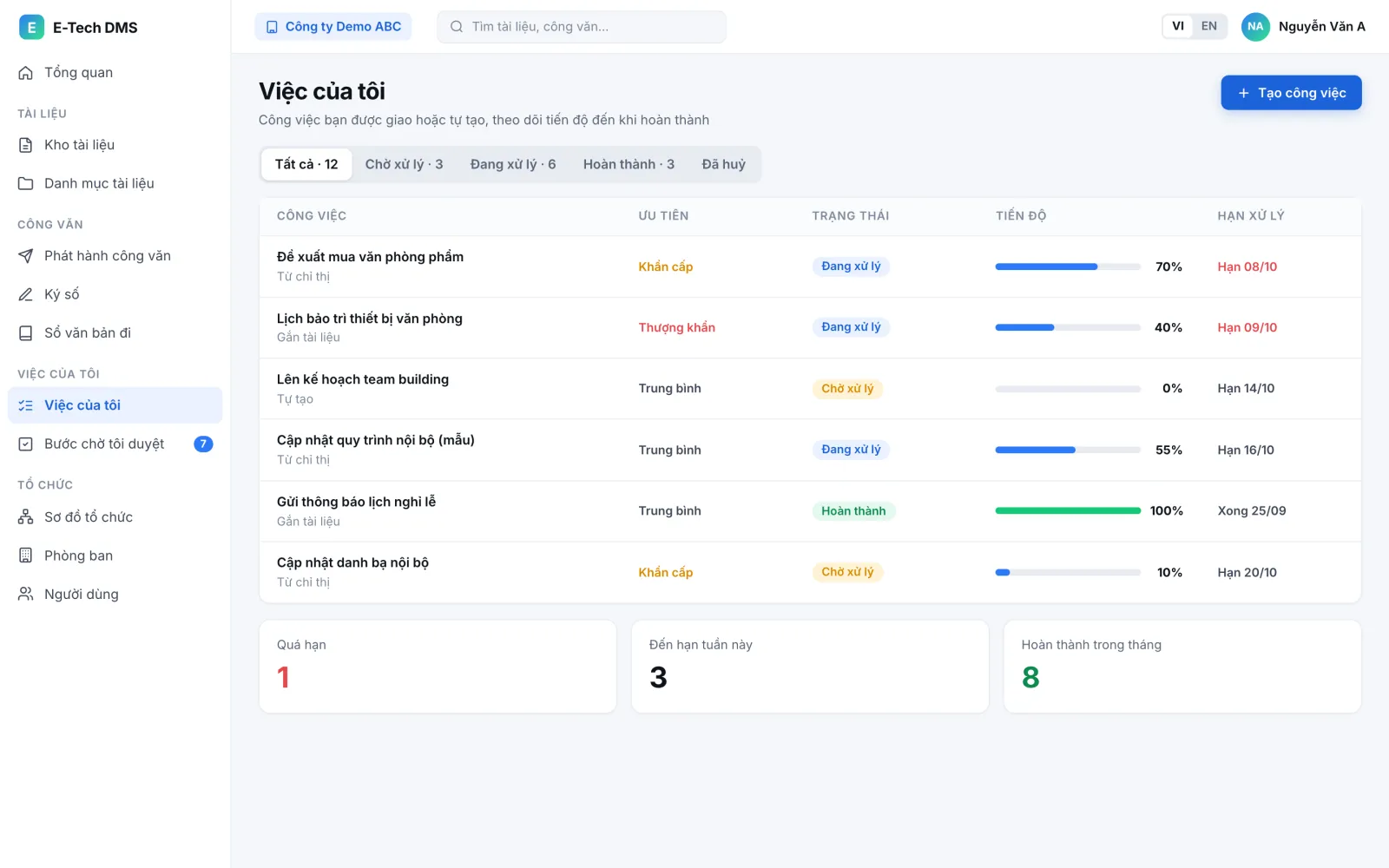This screenshot has width=1389, height=868.
Task: Open Bước chờ tôi duyệt checkbox icon
Action: [26, 444]
